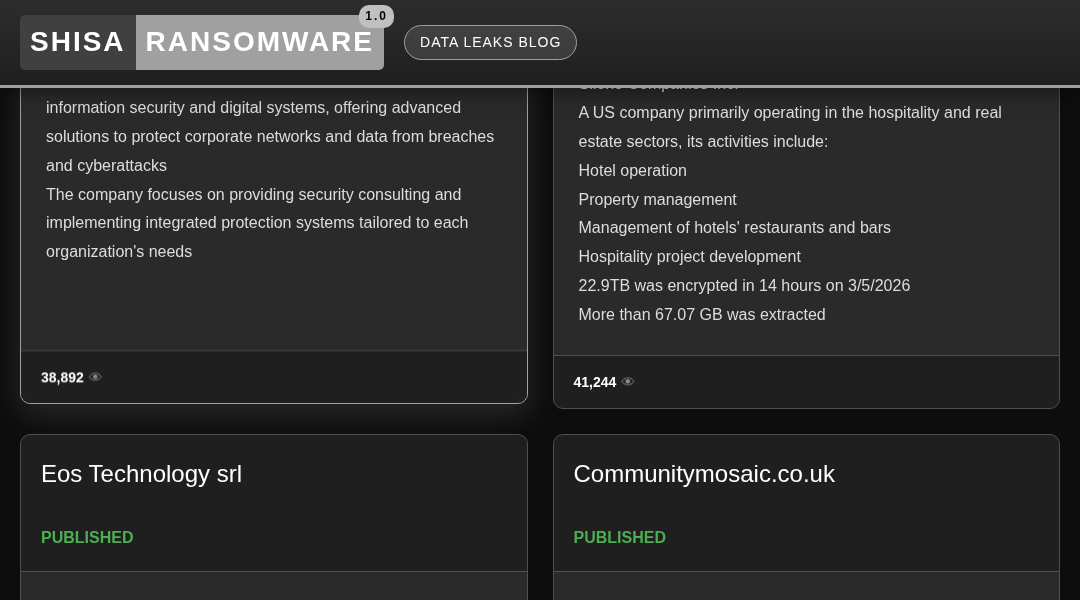Open the Eos Technology srl card title
The width and height of the screenshot is (1080, 600).
(x=141, y=474)
